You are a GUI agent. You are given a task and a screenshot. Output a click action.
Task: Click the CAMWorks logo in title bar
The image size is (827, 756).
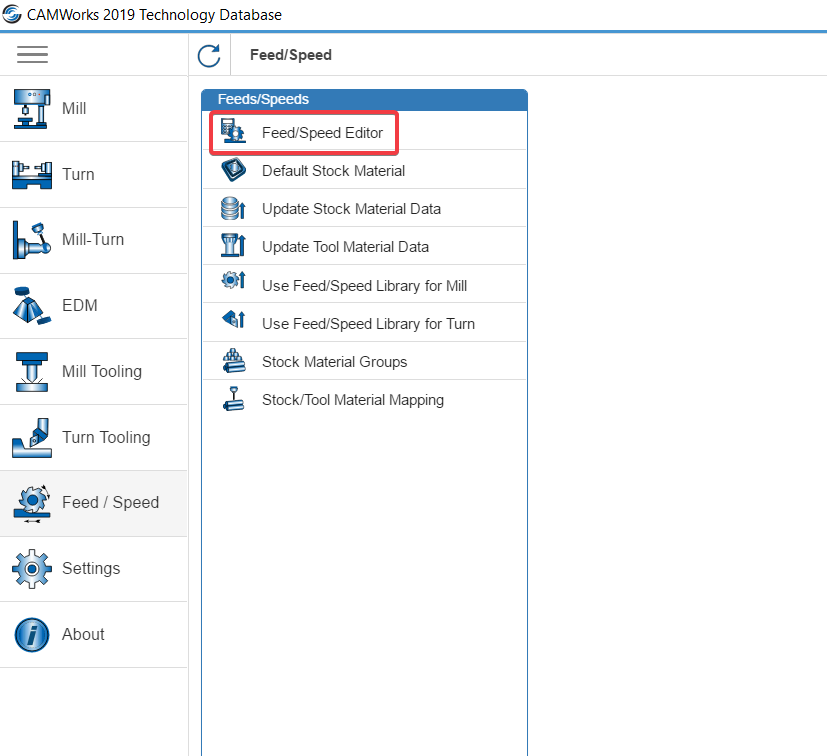point(12,14)
